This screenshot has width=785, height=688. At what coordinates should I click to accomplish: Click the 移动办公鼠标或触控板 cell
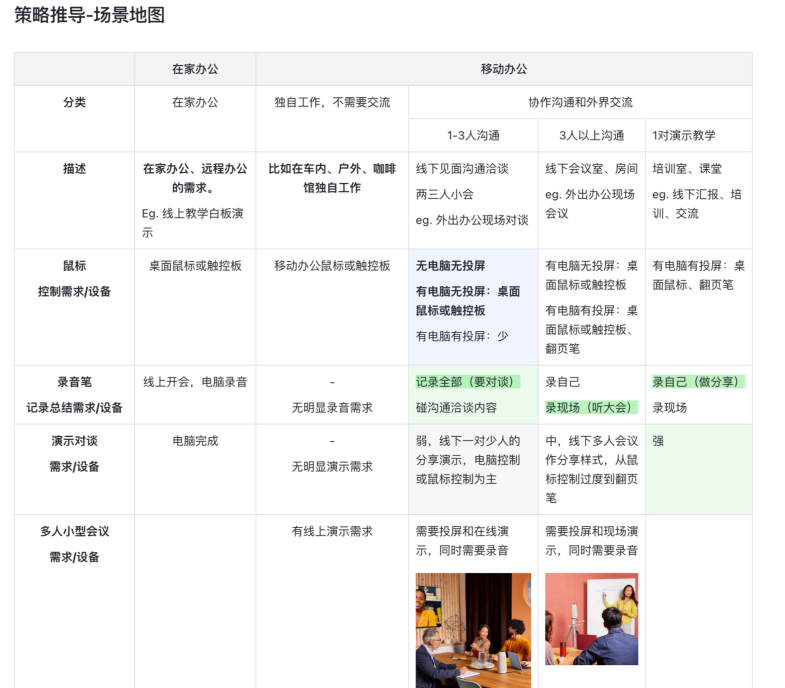332,266
